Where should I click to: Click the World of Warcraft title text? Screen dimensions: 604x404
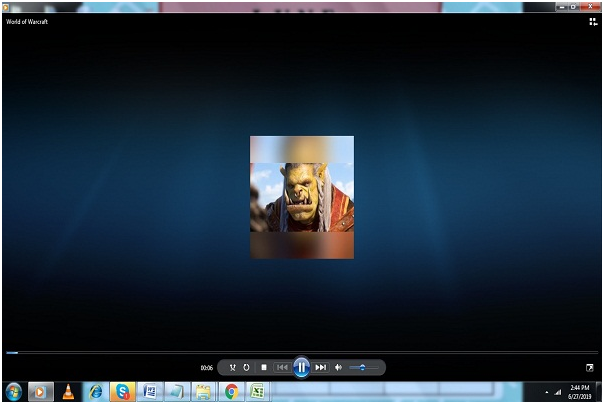point(27,22)
